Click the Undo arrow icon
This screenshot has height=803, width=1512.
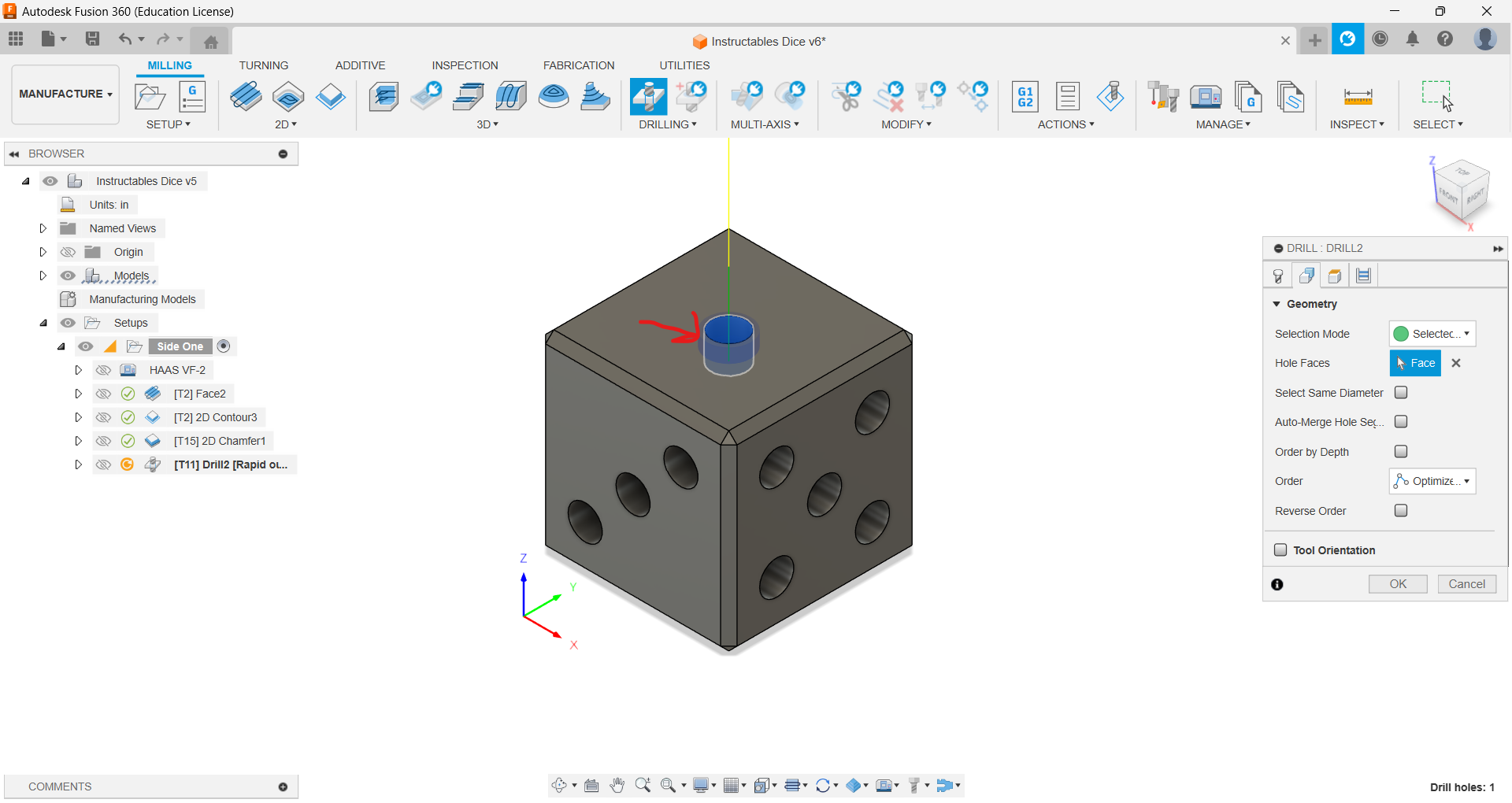point(124,39)
